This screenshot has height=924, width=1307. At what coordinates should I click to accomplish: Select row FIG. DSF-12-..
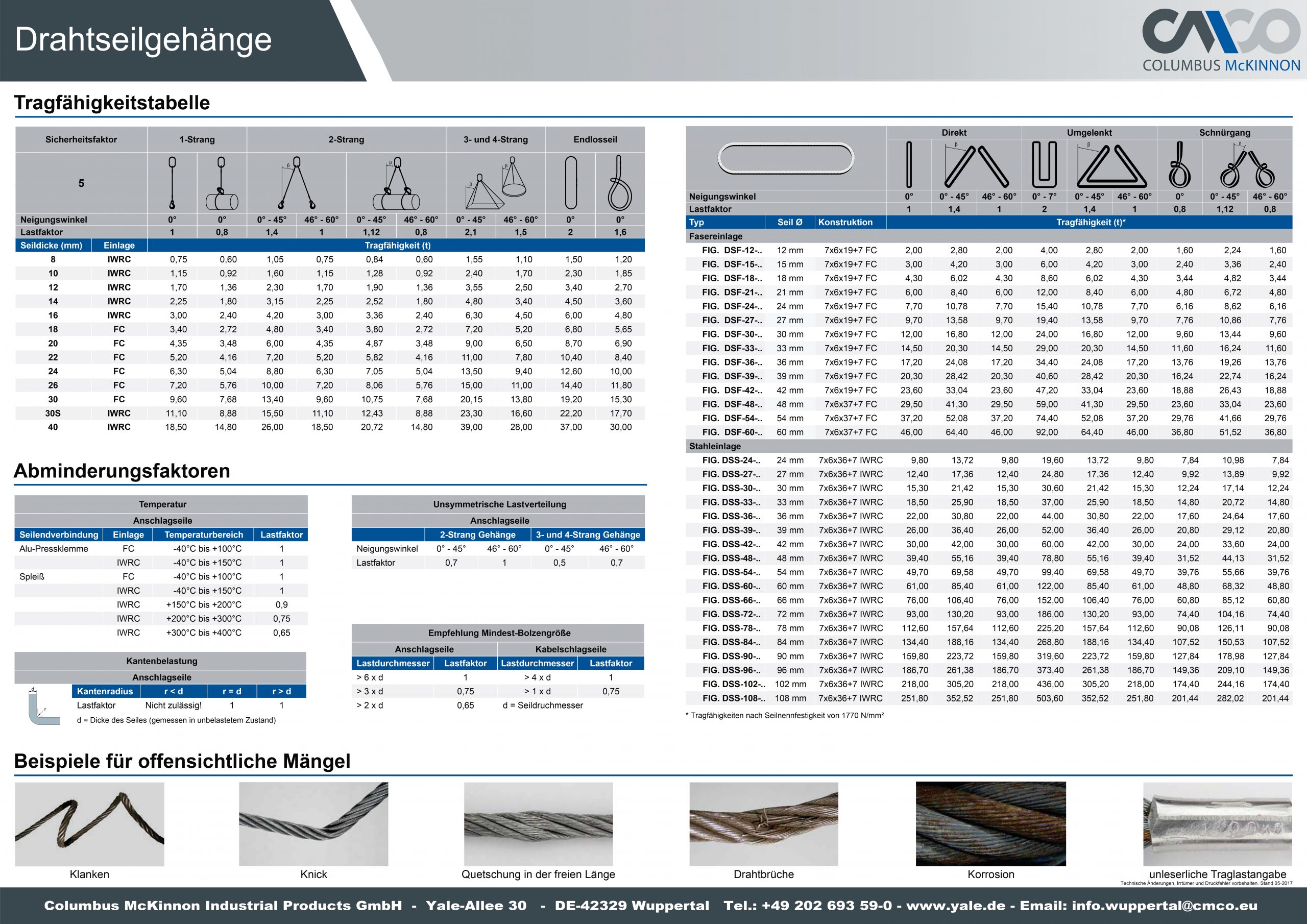point(989,251)
